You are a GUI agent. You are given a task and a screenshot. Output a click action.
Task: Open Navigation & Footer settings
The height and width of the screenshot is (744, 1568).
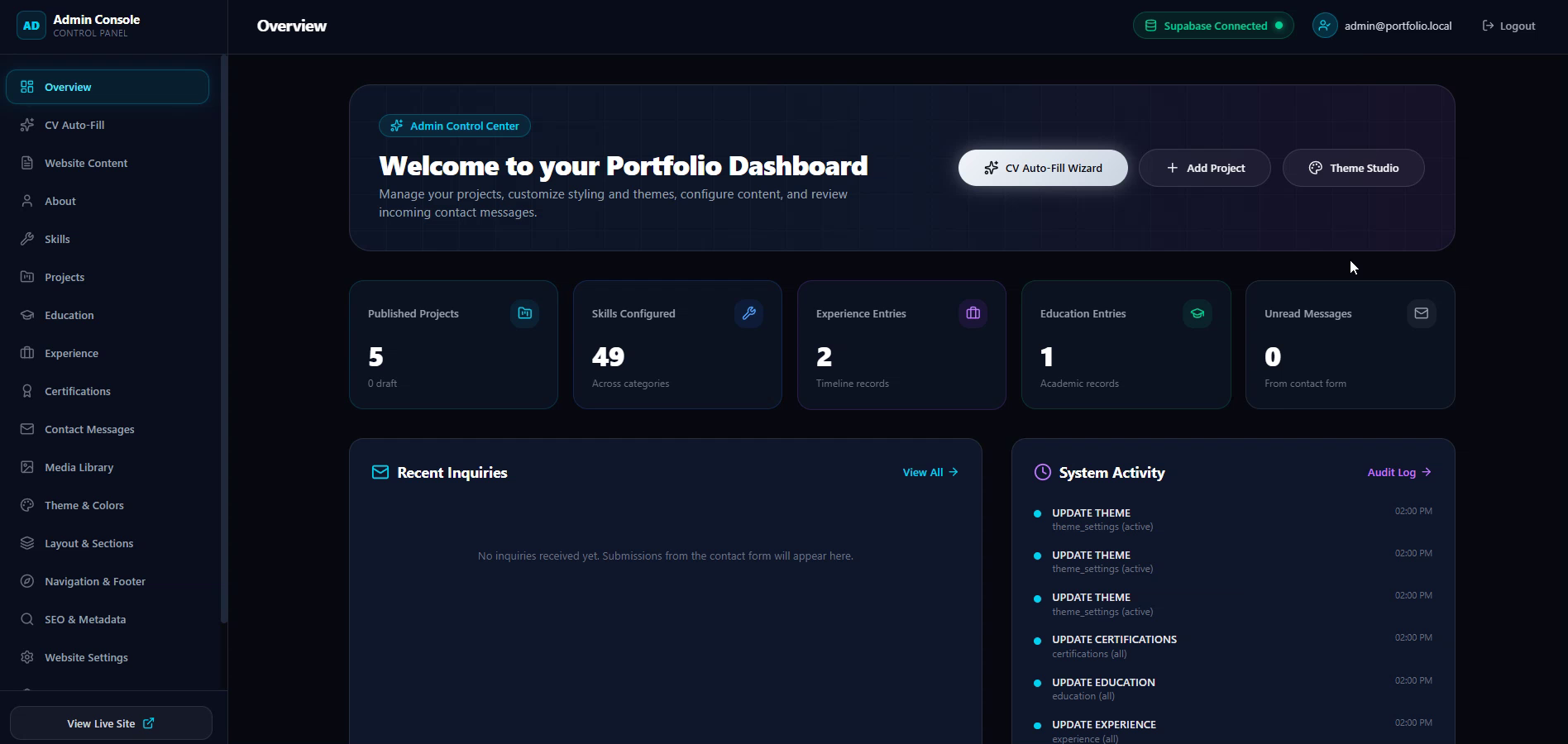(108, 581)
